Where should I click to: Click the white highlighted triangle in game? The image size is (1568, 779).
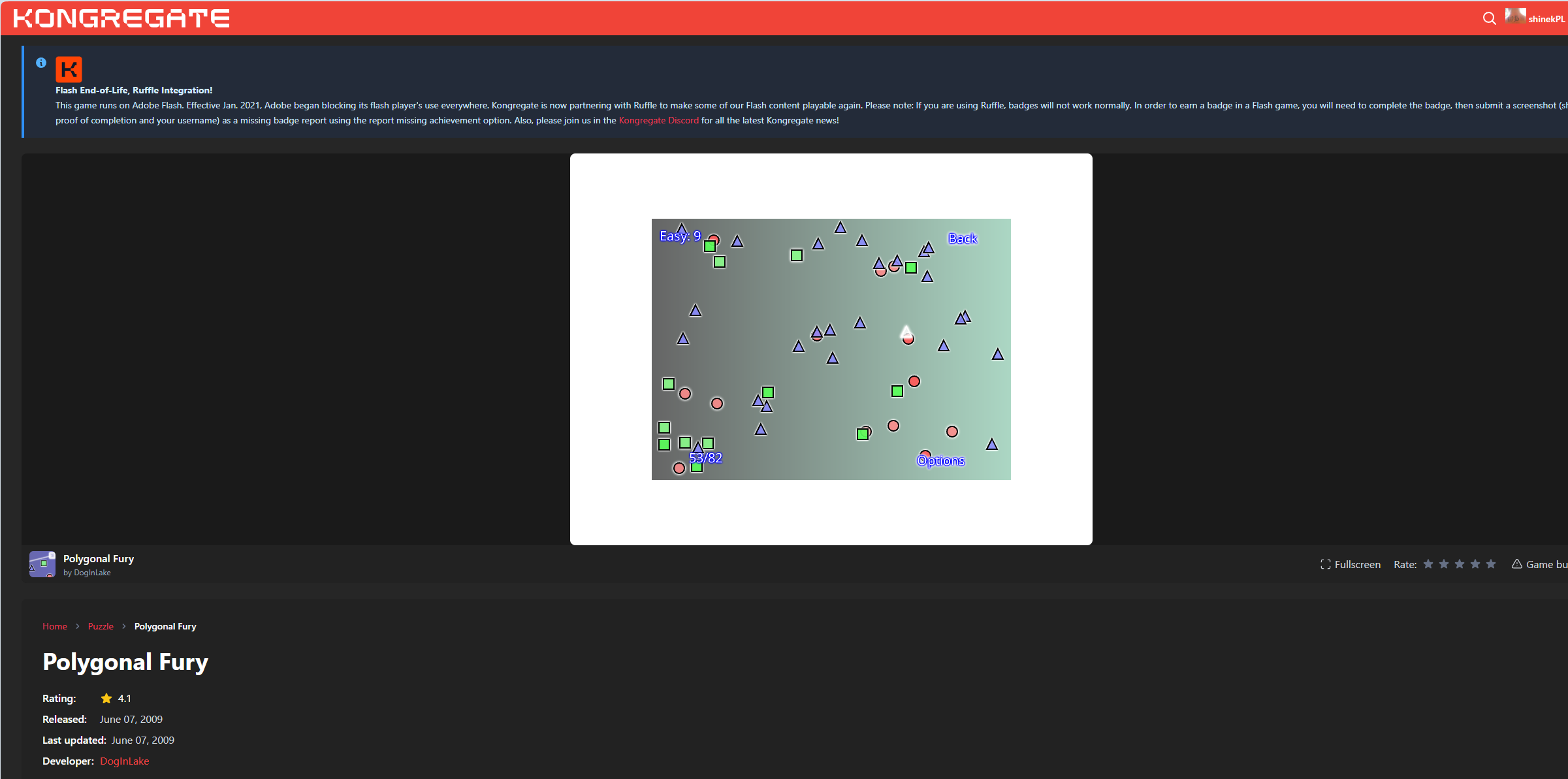click(x=906, y=332)
